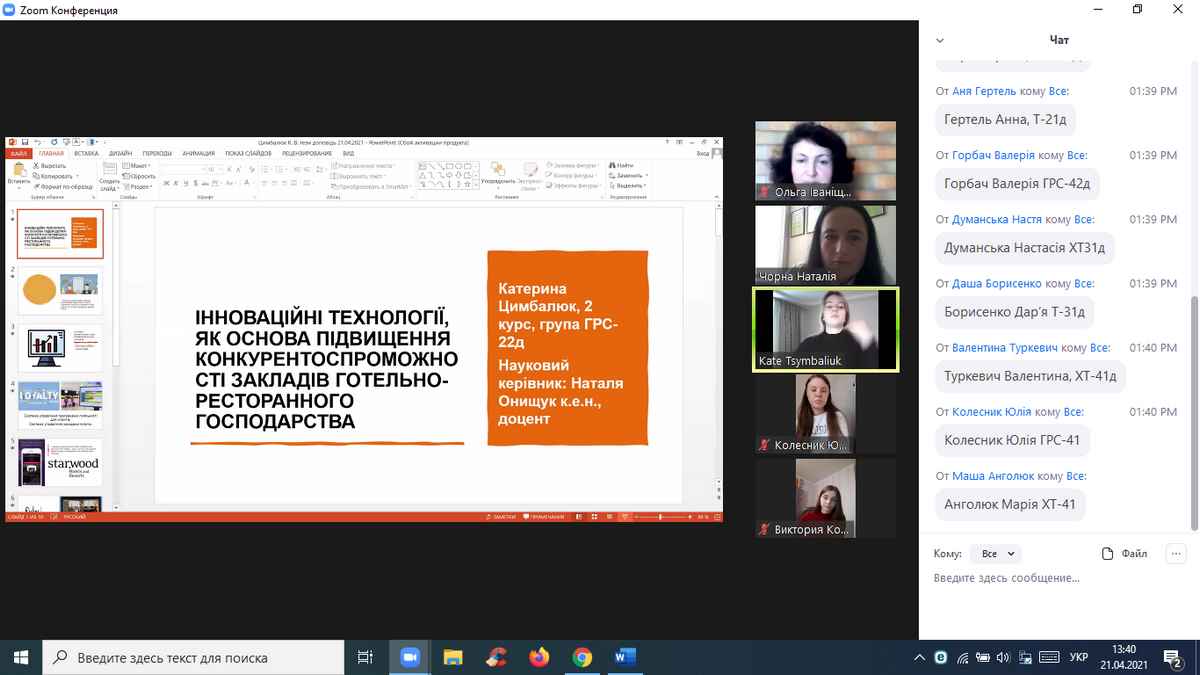Screen dimensions: 1200x675
Task: Switch to Microsoft Word in the taskbar
Action: [x=625, y=657]
